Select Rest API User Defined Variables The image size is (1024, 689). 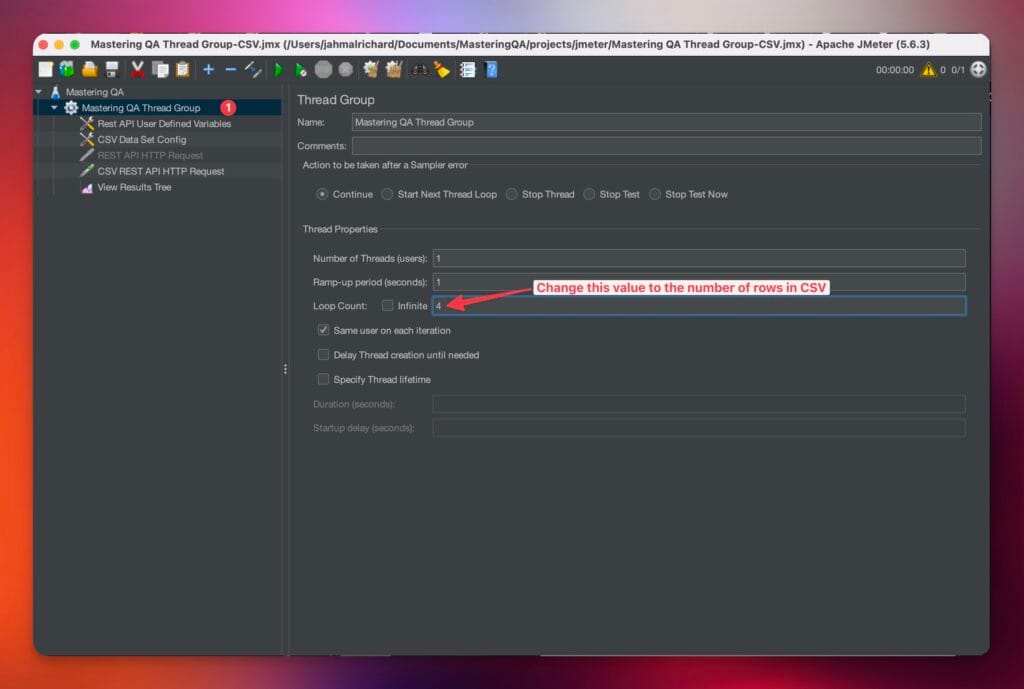point(164,123)
